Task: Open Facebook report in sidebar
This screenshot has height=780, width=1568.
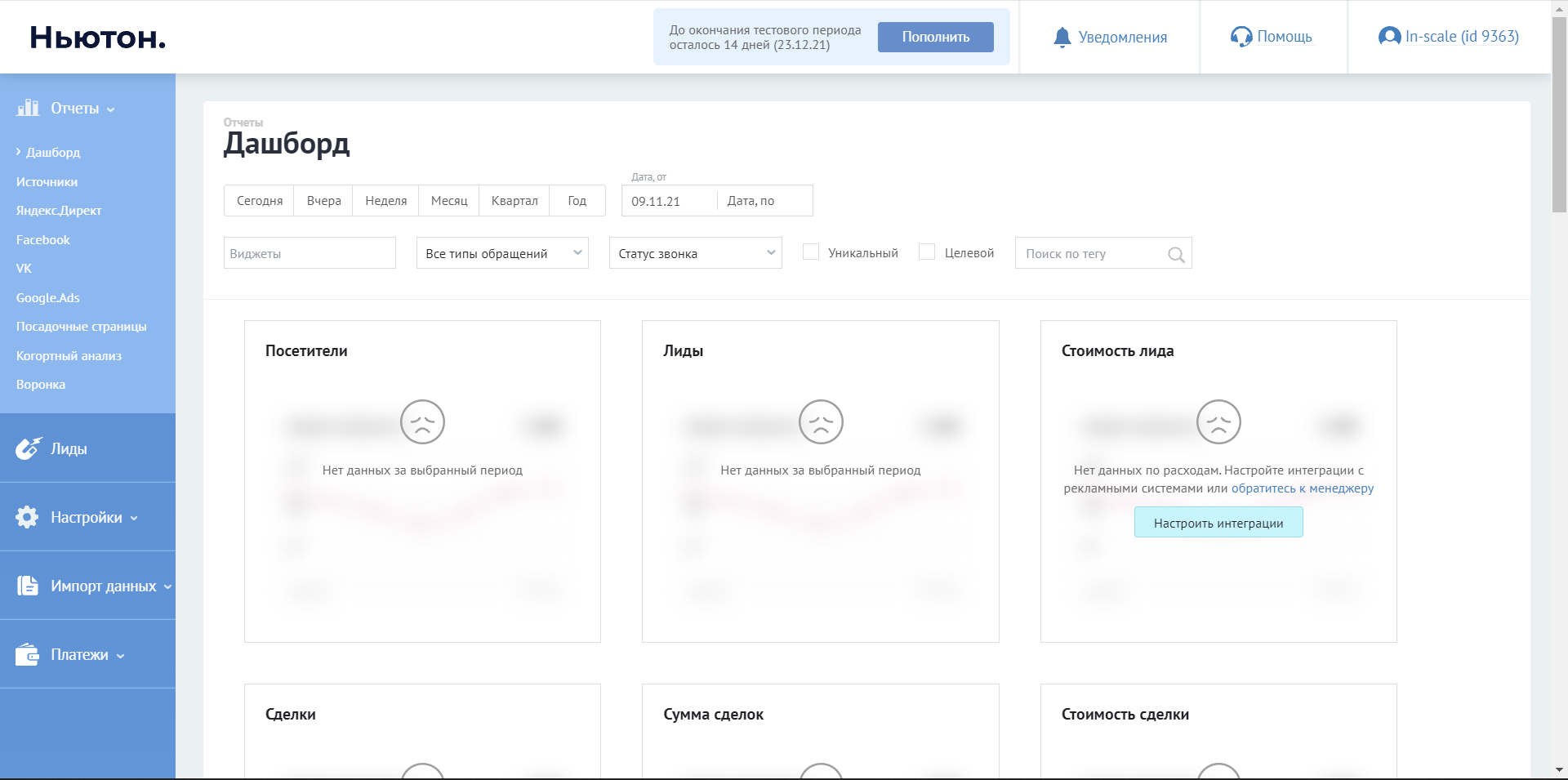Action: [x=43, y=240]
